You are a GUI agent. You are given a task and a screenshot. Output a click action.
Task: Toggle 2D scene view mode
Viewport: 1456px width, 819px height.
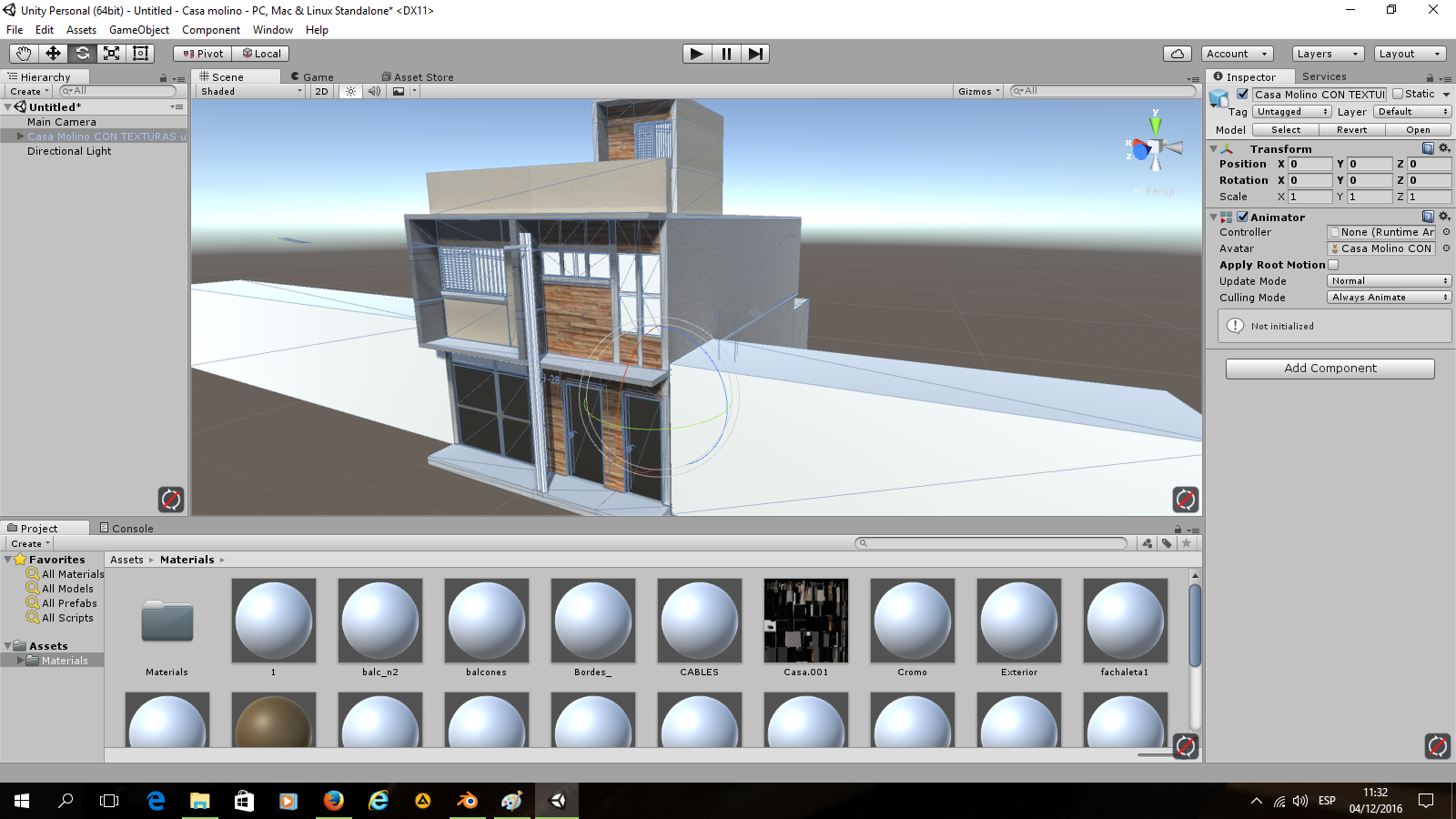[x=321, y=91]
